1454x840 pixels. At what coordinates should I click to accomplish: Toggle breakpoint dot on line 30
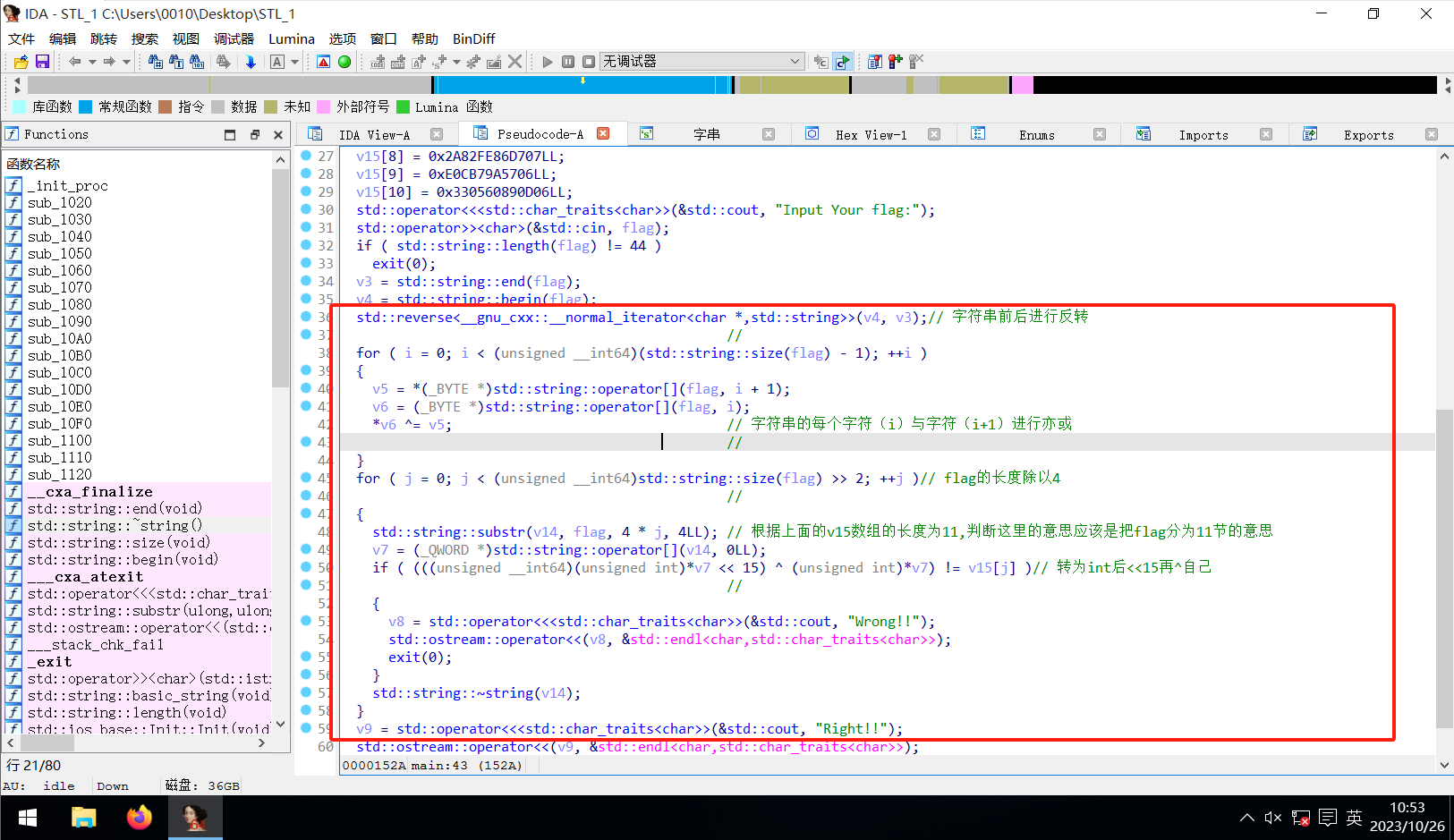tap(306, 209)
